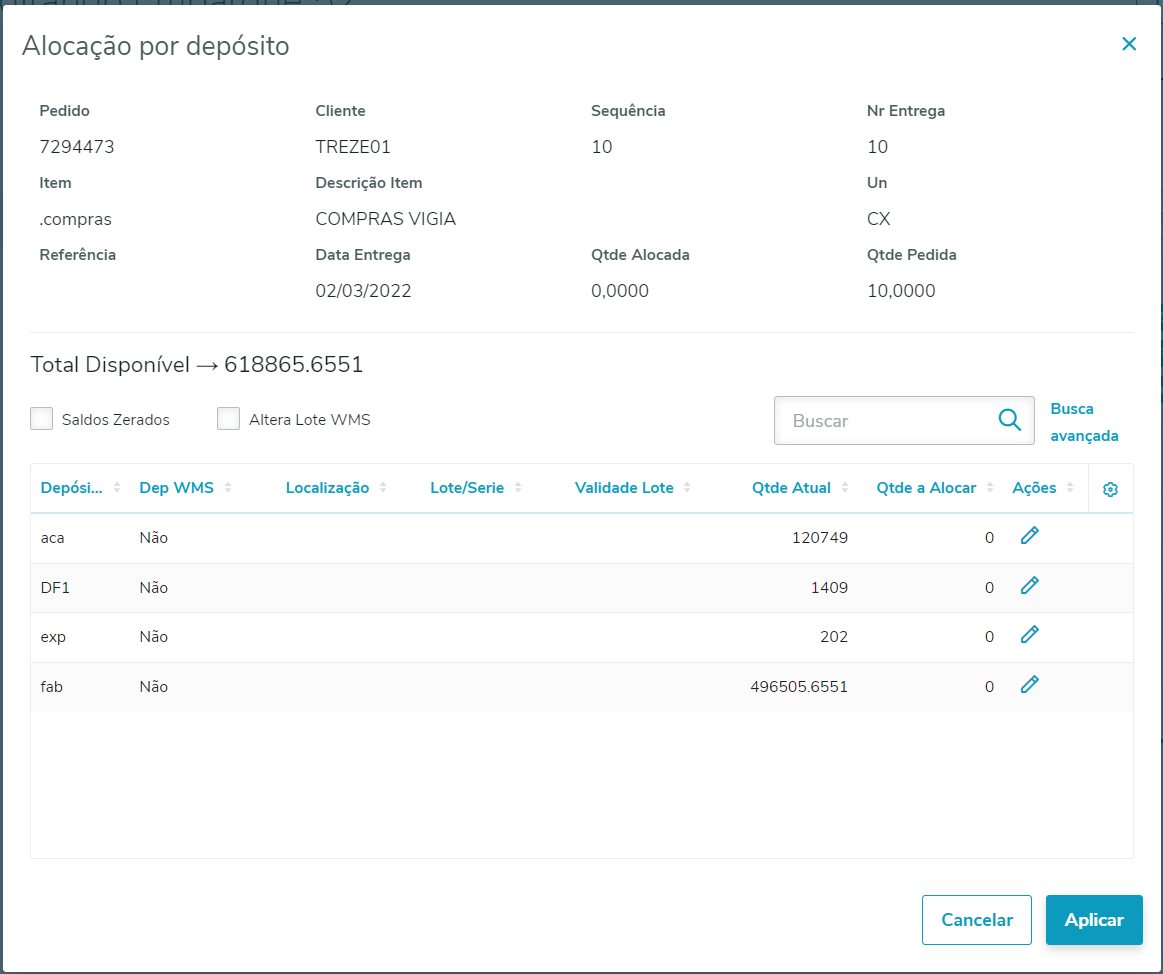Click Qtde Pedida value 10,0000
1163x974 pixels.
tap(901, 291)
